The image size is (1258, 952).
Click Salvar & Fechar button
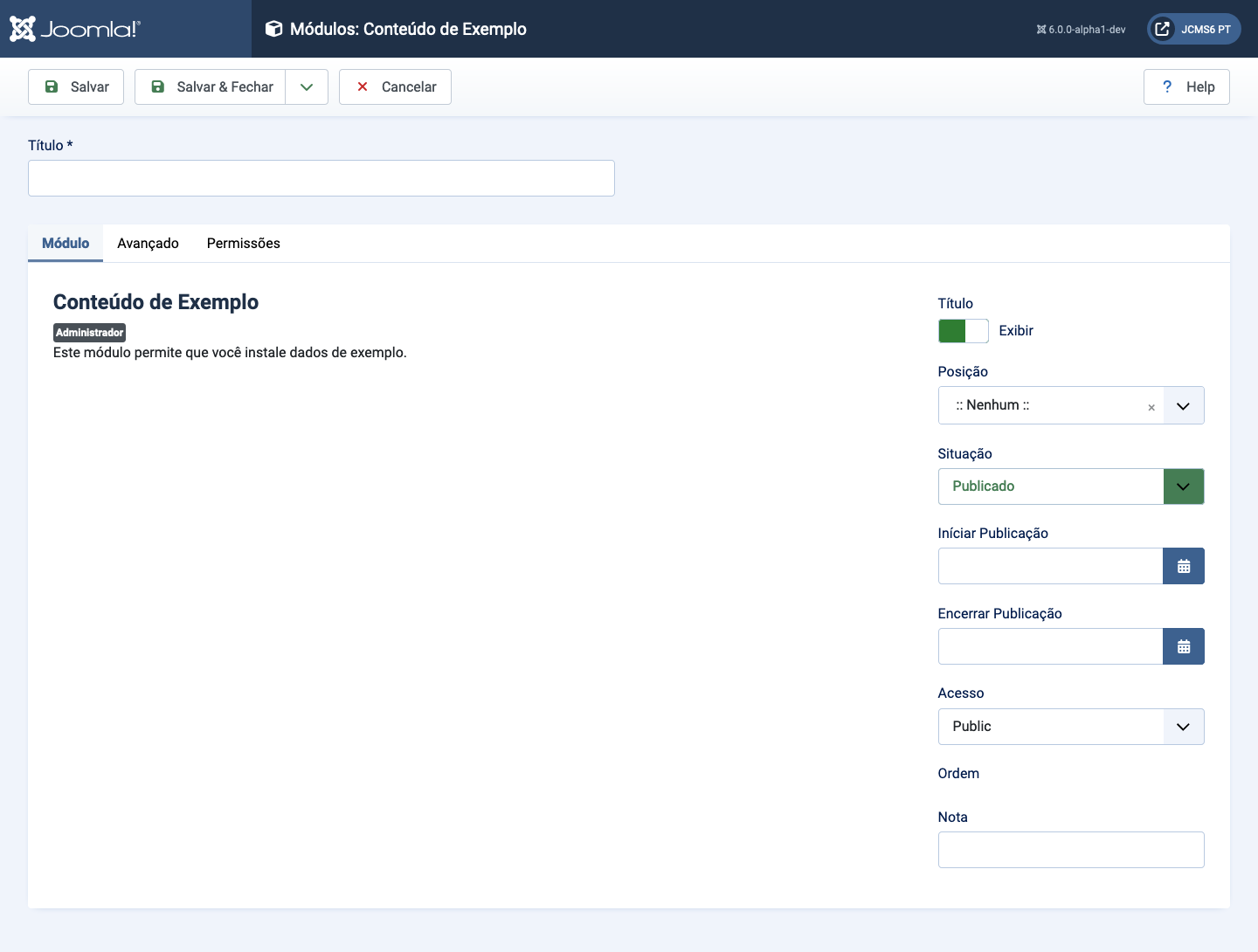click(x=211, y=86)
